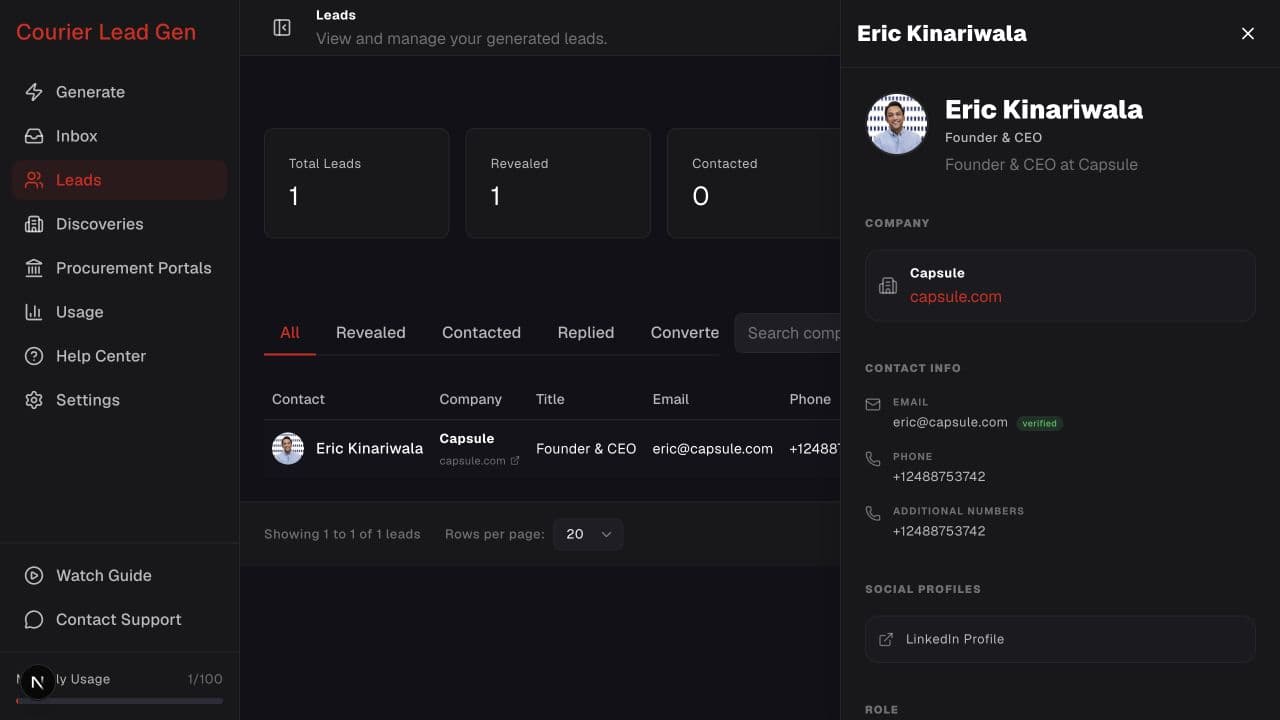Open Watch Guide
This screenshot has height=720, width=1280.
click(x=119, y=576)
